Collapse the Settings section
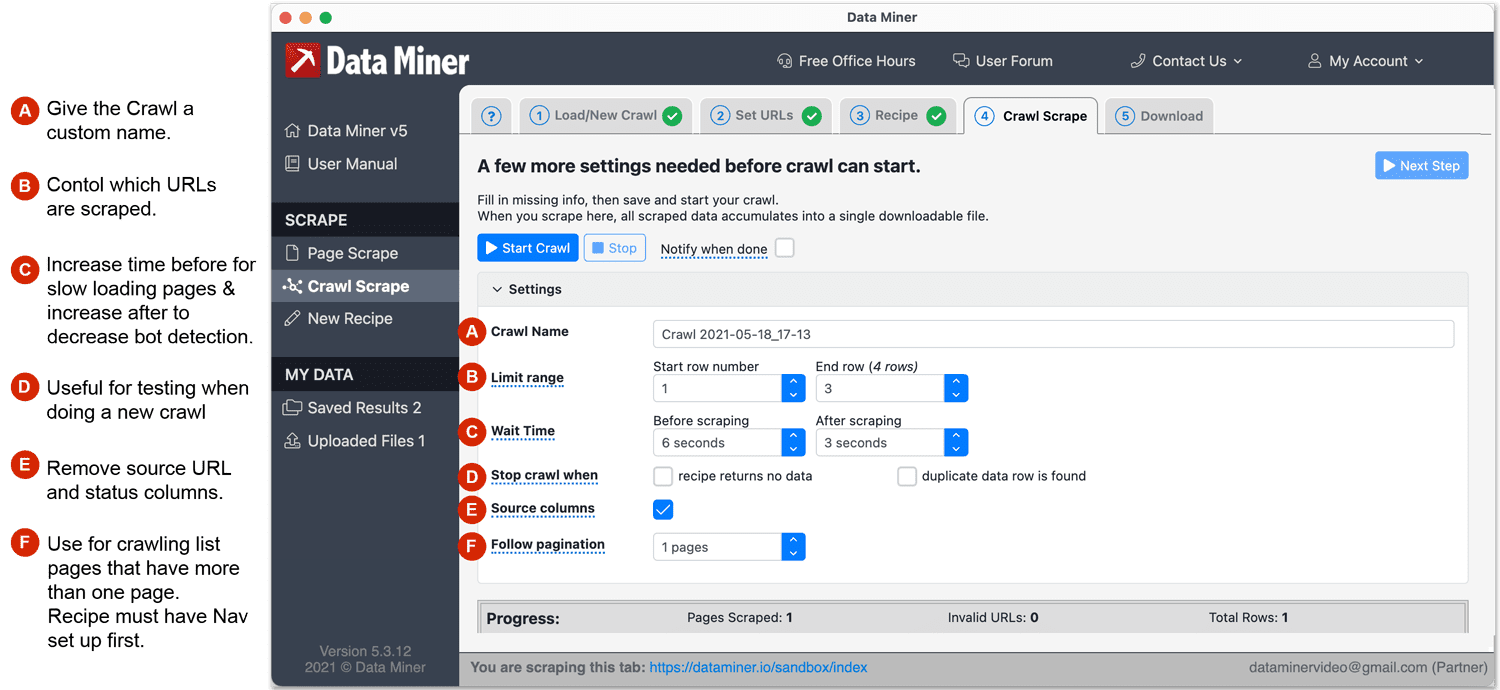 (497, 289)
